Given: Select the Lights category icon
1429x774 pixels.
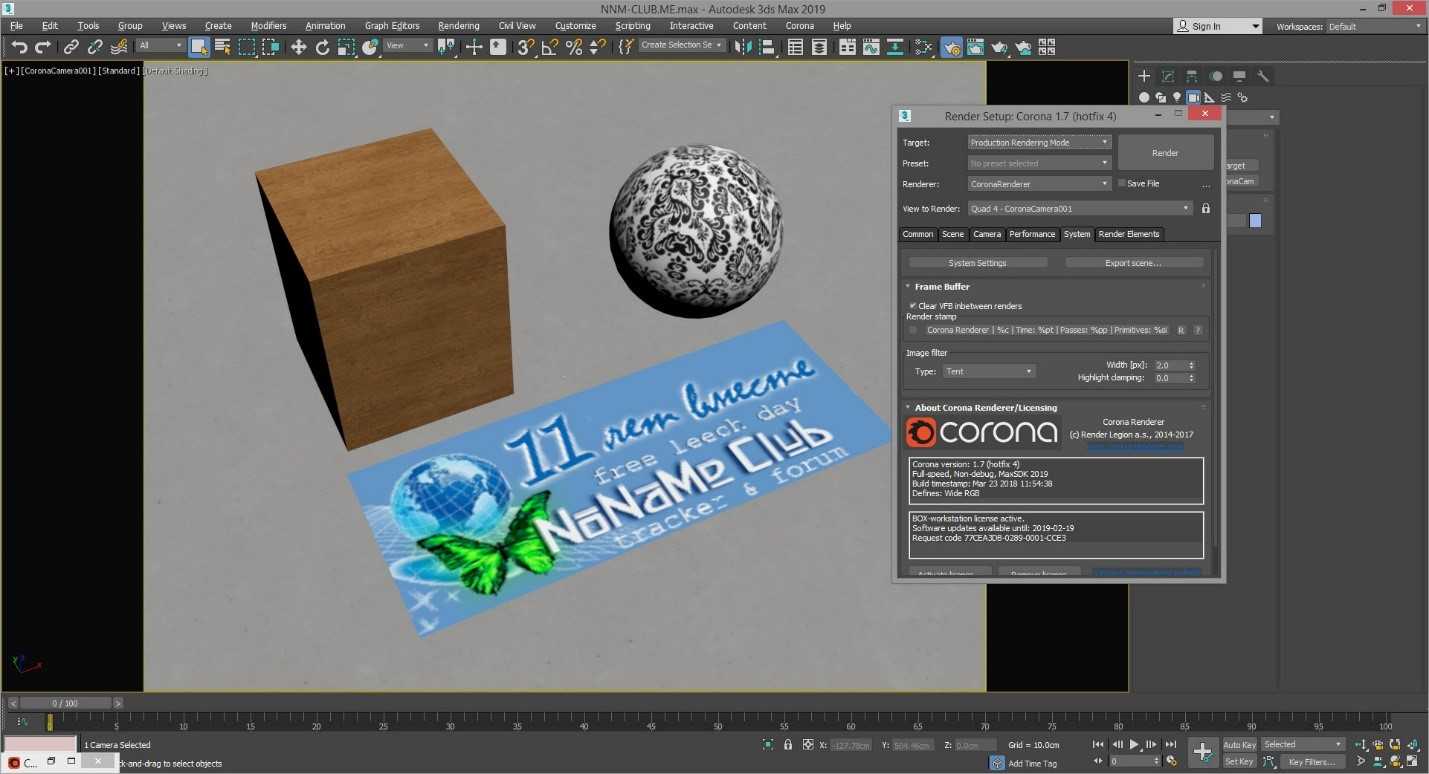Looking at the screenshot, I should (1177, 97).
